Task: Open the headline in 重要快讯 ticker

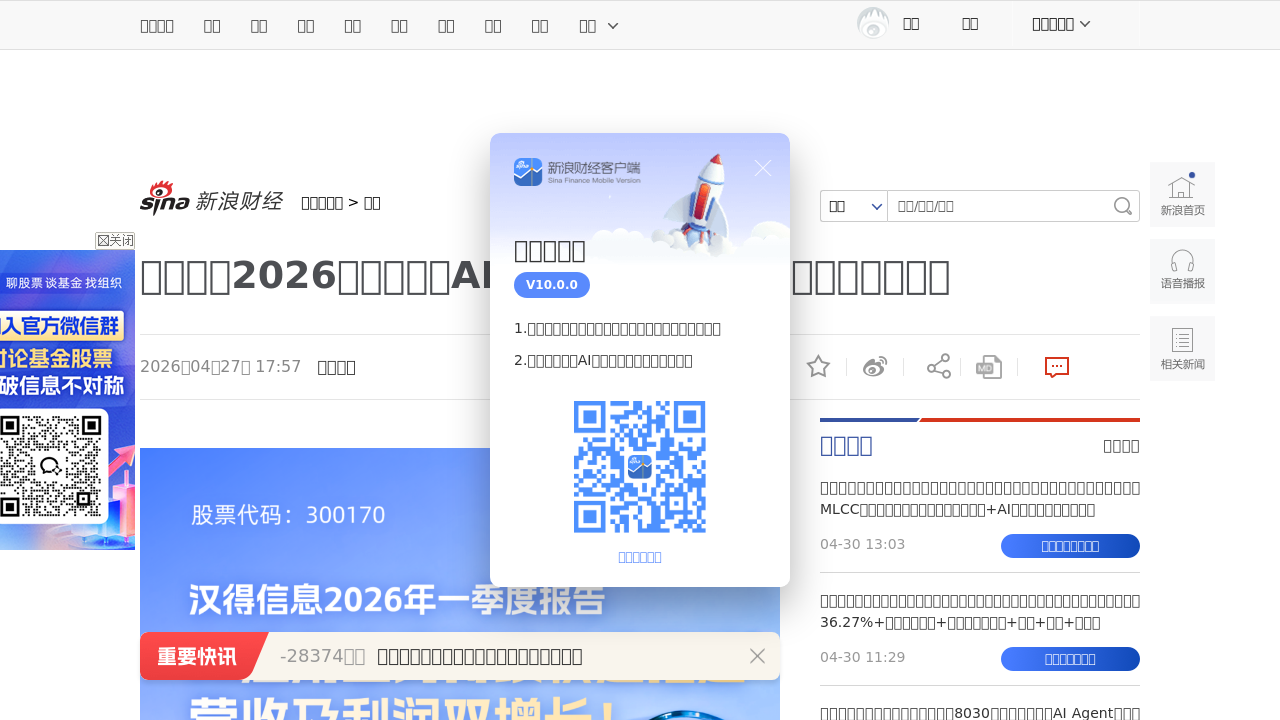Action: pos(480,656)
